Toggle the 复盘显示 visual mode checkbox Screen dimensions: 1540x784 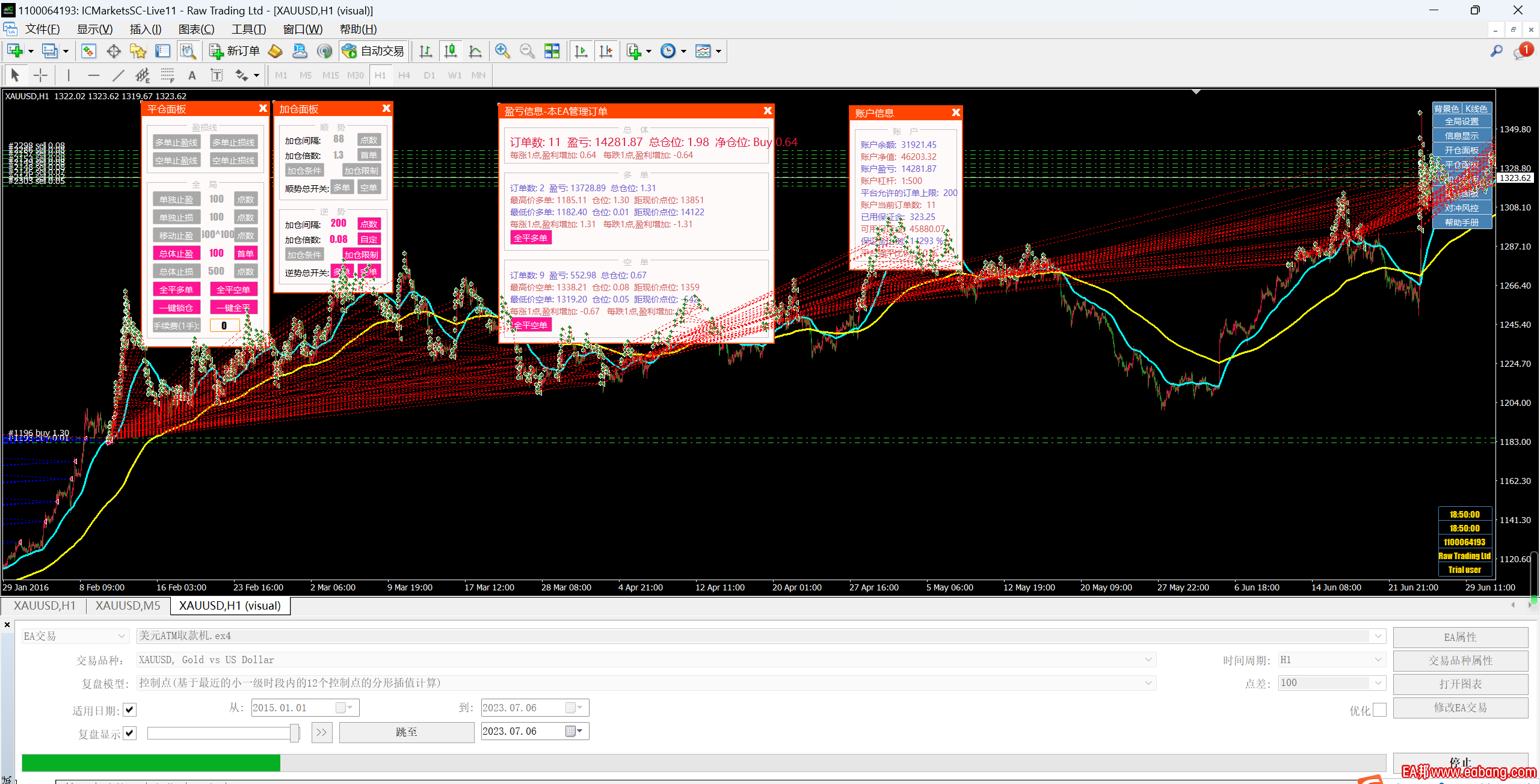point(130,733)
